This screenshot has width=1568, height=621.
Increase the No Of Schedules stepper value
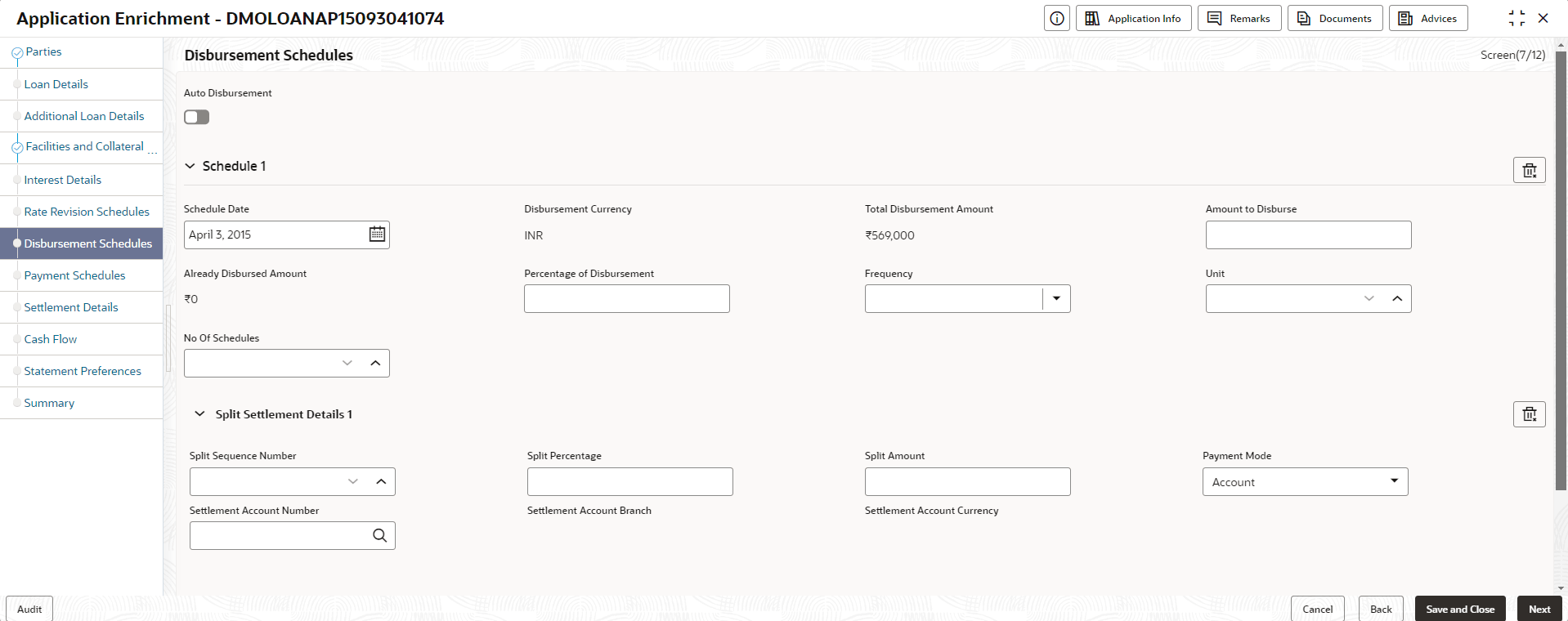coord(375,363)
